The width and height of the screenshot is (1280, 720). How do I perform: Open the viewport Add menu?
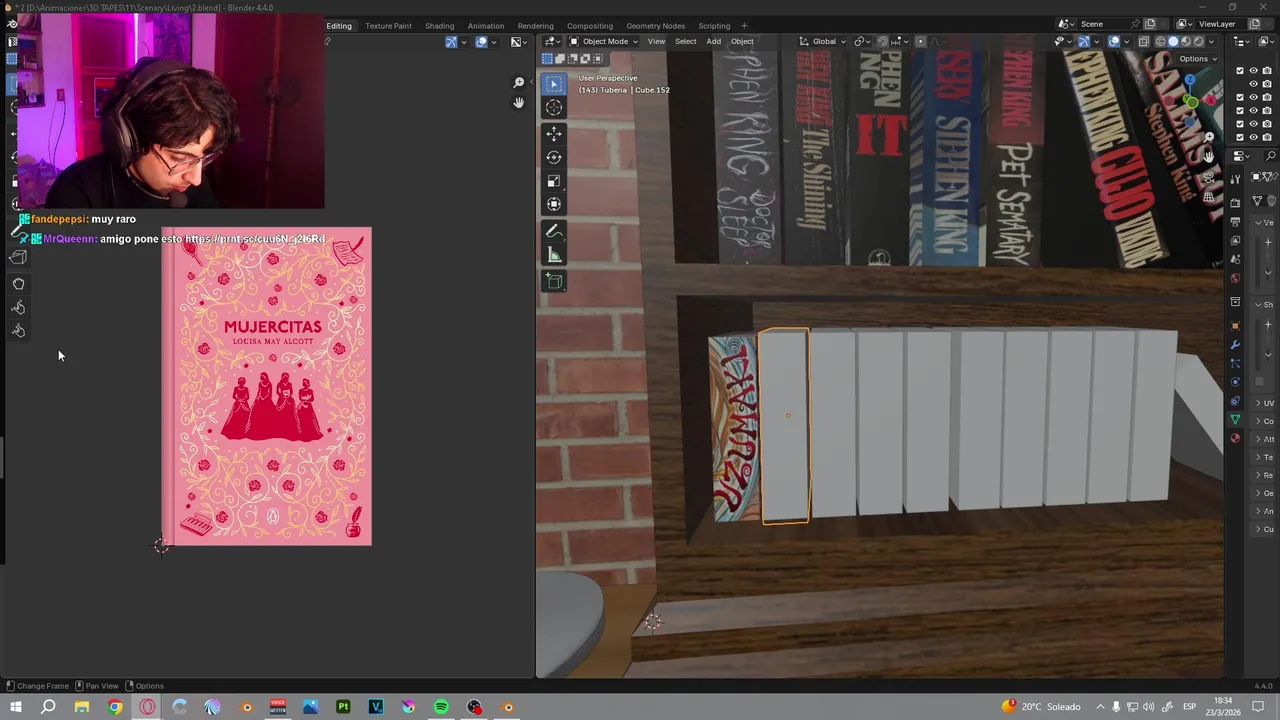pos(713,41)
